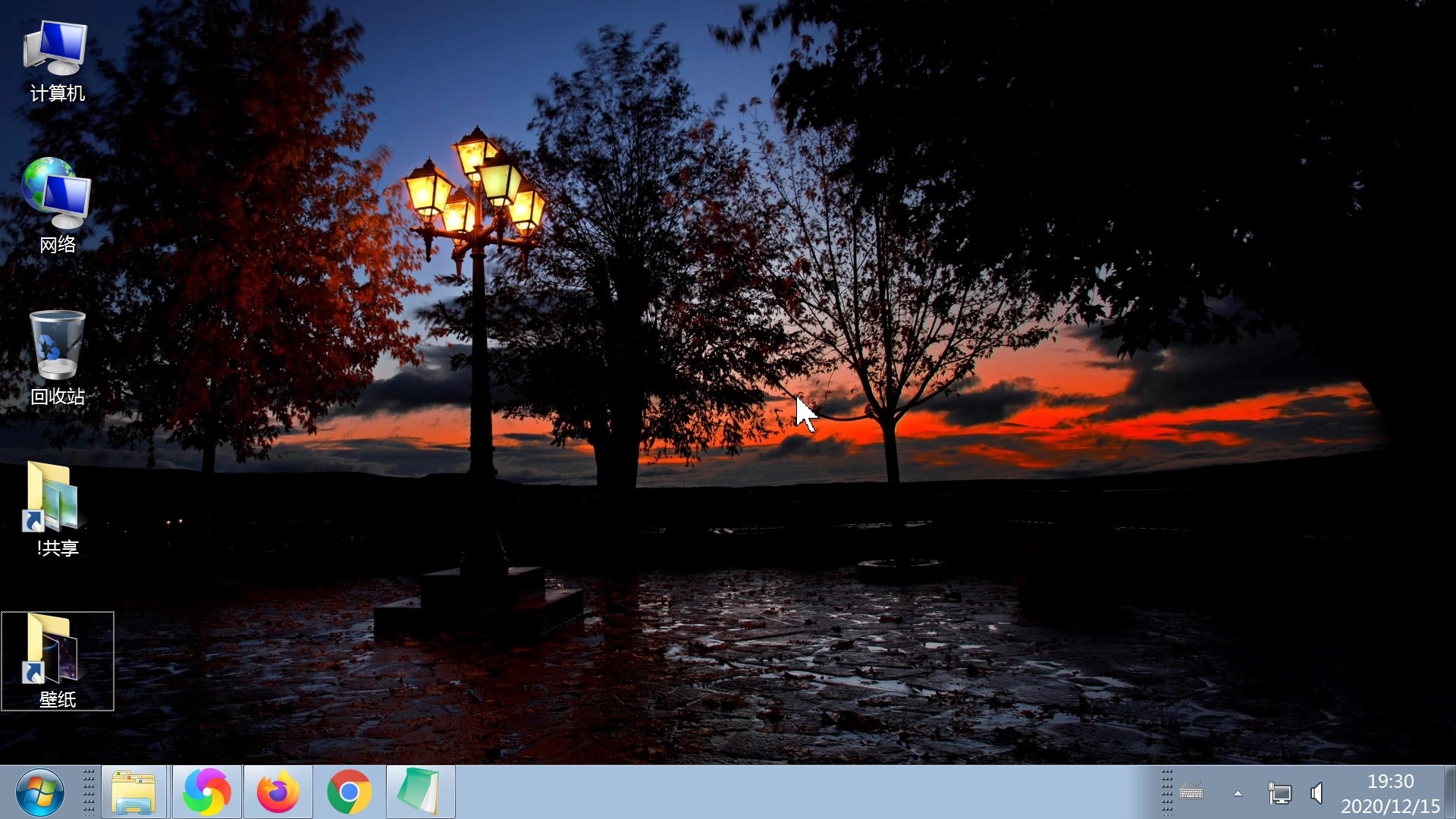Click the 2020/12/15 date display
Viewport: 1456px width, 819px height.
1390,806
